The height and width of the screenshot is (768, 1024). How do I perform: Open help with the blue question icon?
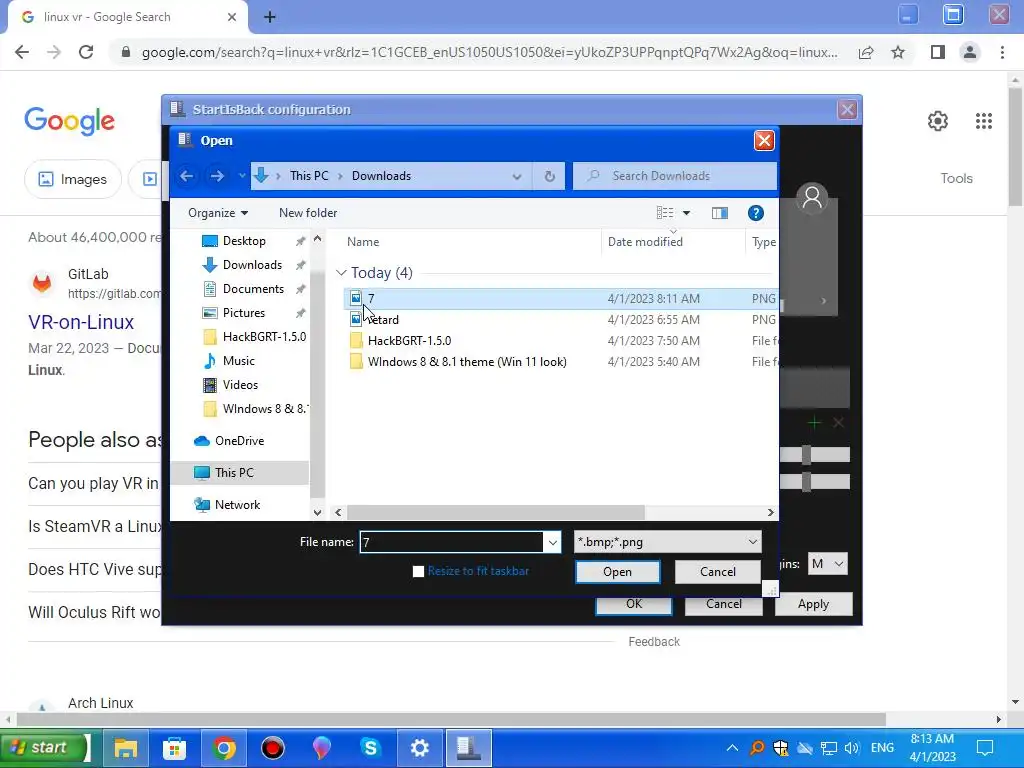point(756,213)
